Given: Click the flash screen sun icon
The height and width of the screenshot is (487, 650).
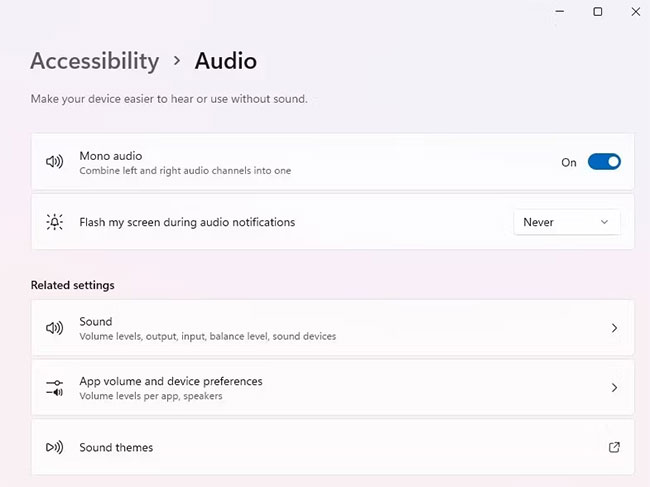Looking at the screenshot, I should pos(54,222).
